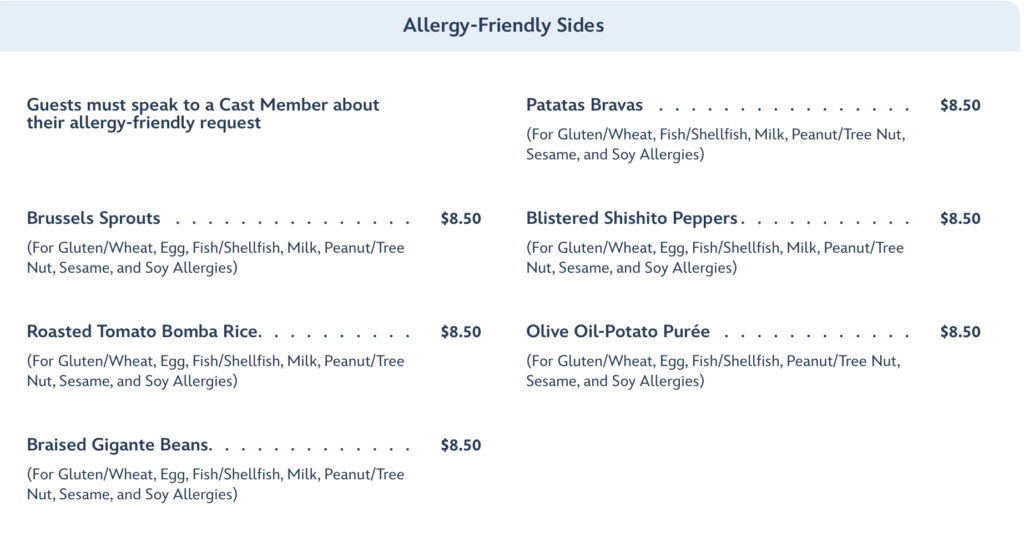This screenshot has width=1024, height=546.
Task: Select Bomba Rice allergy information text
Action: click(x=215, y=371)
